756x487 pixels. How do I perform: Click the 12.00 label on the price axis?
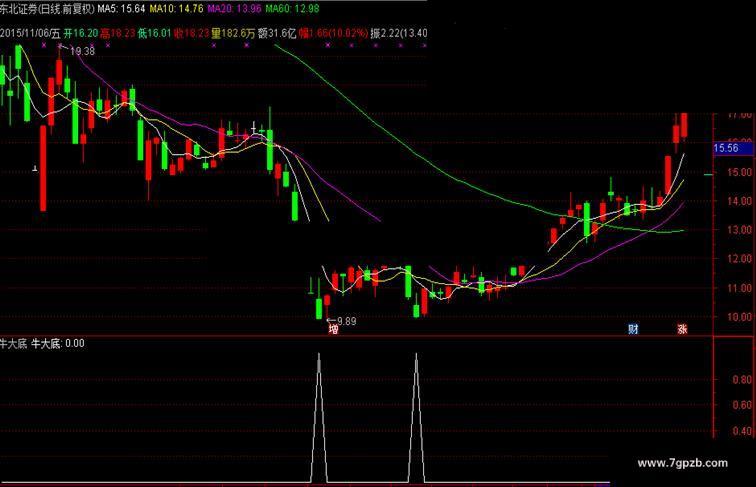739,259
